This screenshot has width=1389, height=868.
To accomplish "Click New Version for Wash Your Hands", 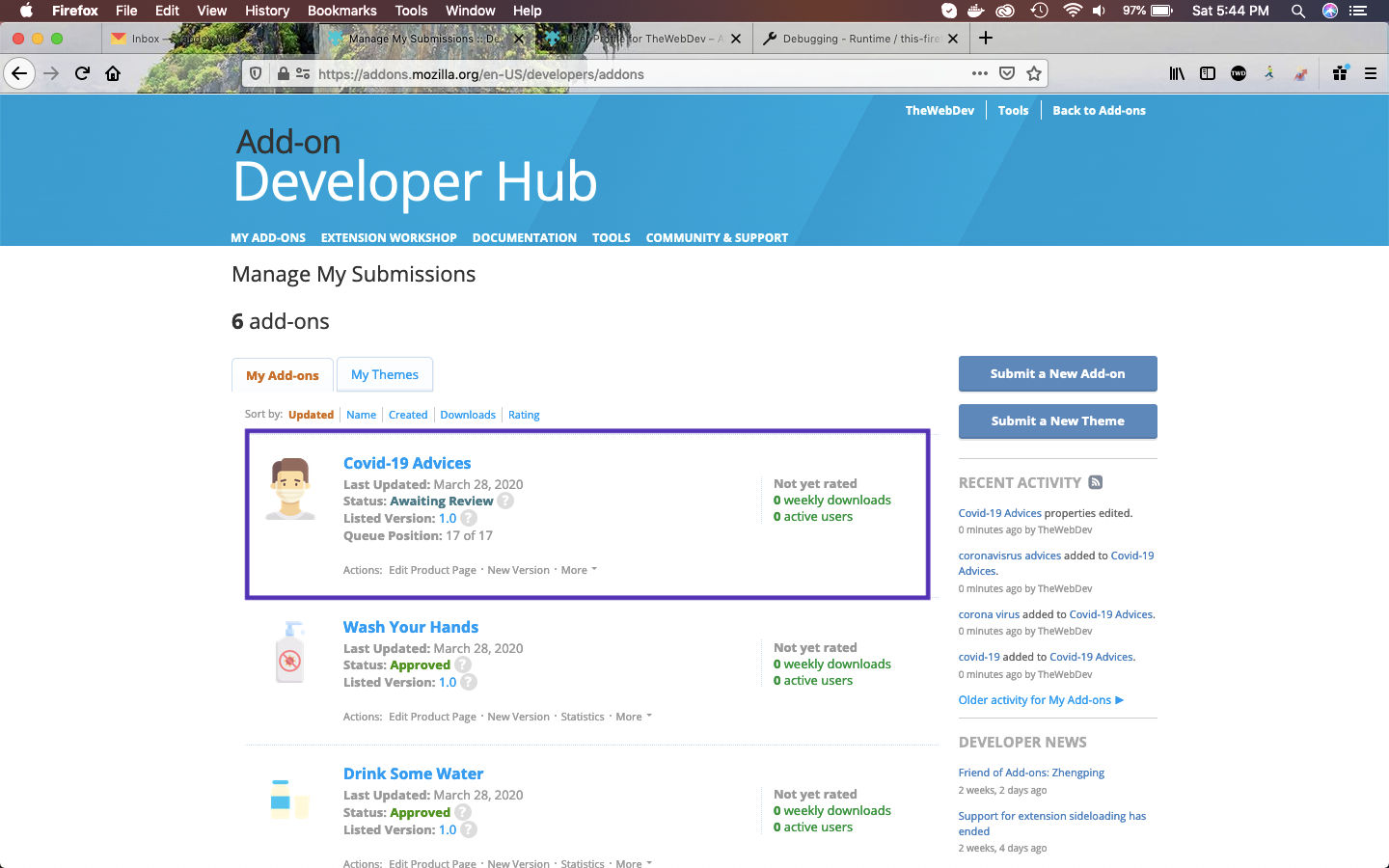I will (518, 717).
